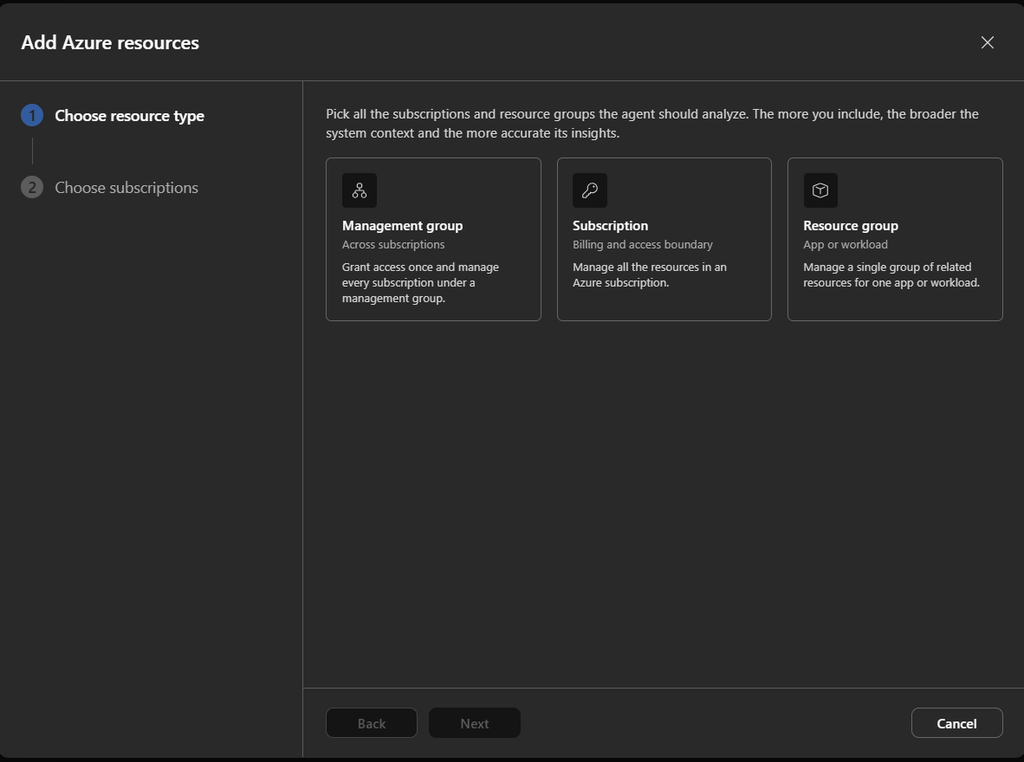Image resolution: width=1024 pixels, height=762 pixels.
Task: Click the Management group hierarchy icon
Action: pos(359,190)
